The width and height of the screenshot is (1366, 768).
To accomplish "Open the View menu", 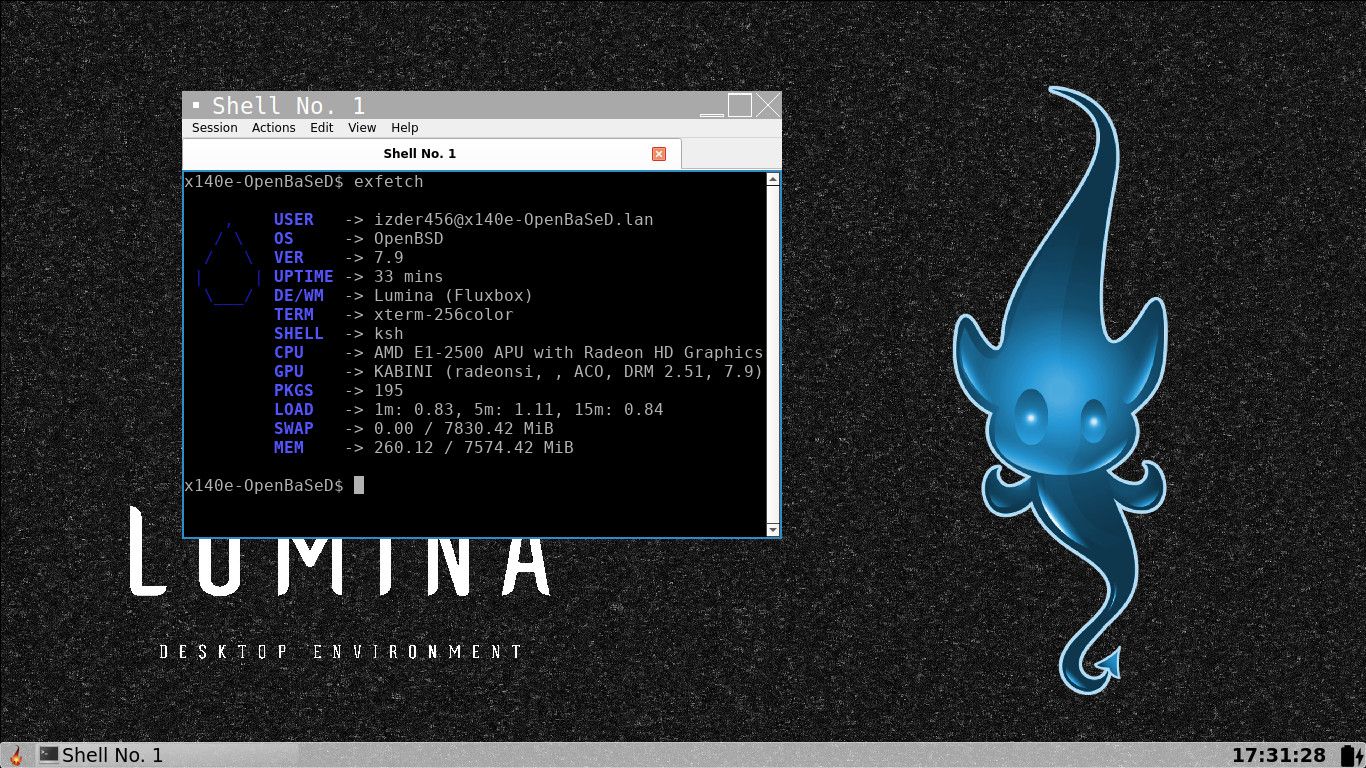I will 362,128.
